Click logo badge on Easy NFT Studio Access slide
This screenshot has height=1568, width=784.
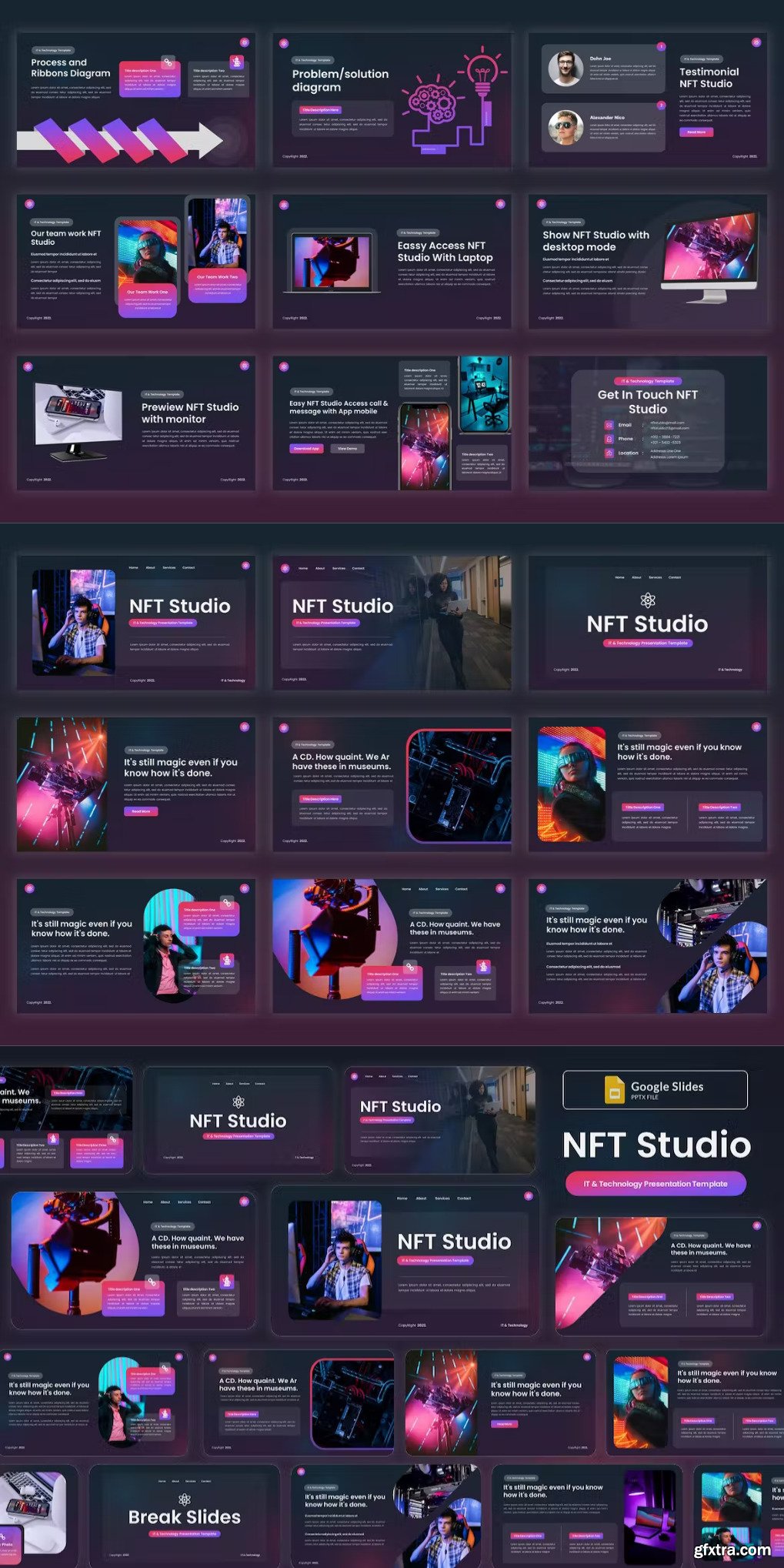pos(284,366)
